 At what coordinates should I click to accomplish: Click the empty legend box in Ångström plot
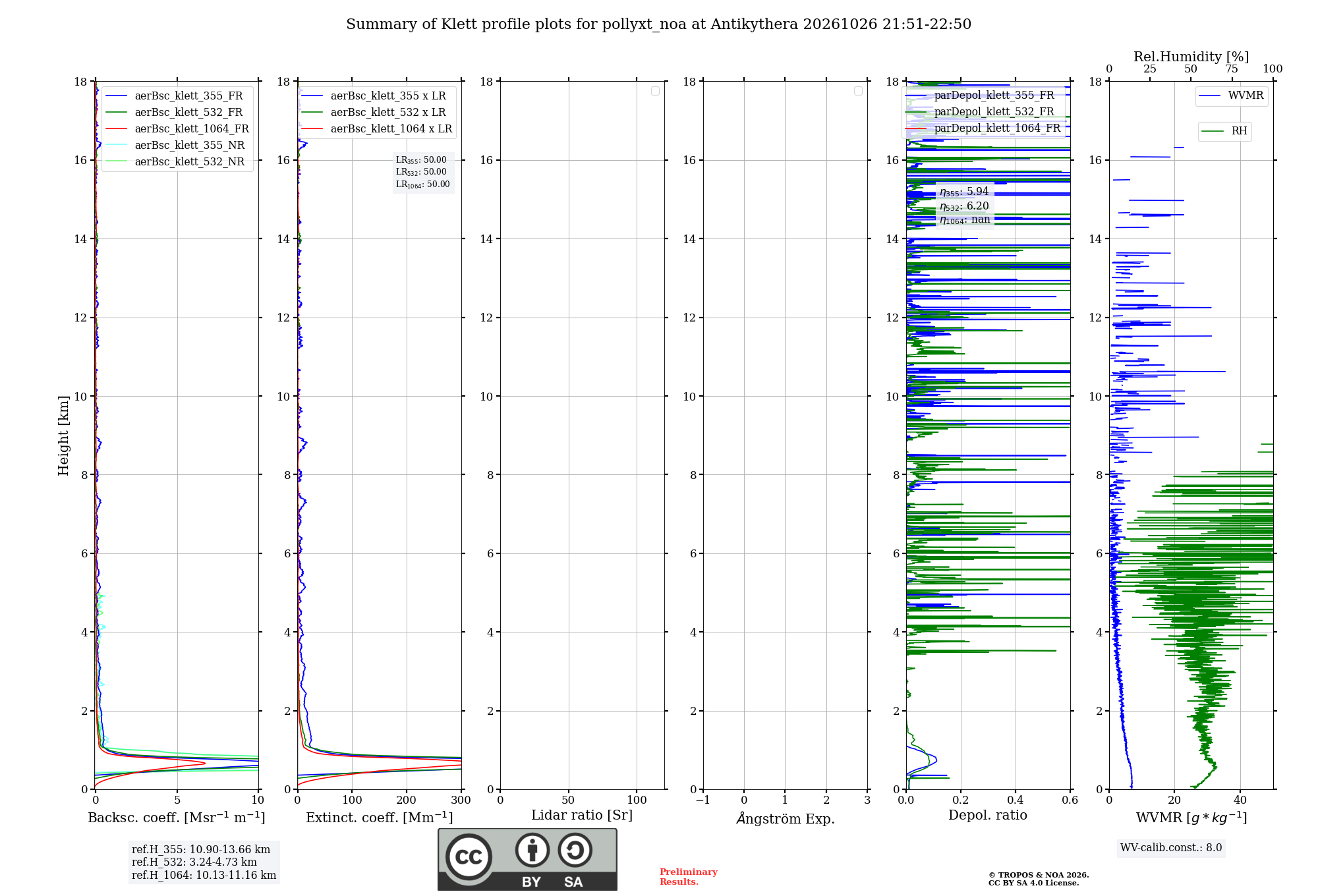858,91
